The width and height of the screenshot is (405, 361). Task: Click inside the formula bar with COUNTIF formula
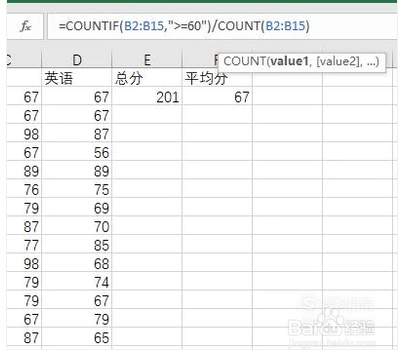[222, 26]
